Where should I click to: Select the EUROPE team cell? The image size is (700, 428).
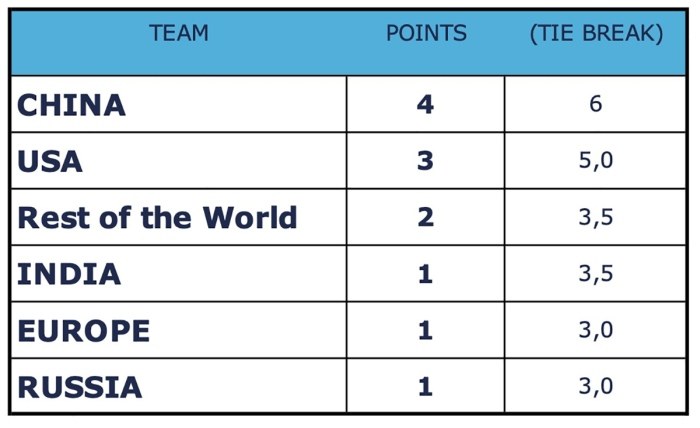[84, 330]
